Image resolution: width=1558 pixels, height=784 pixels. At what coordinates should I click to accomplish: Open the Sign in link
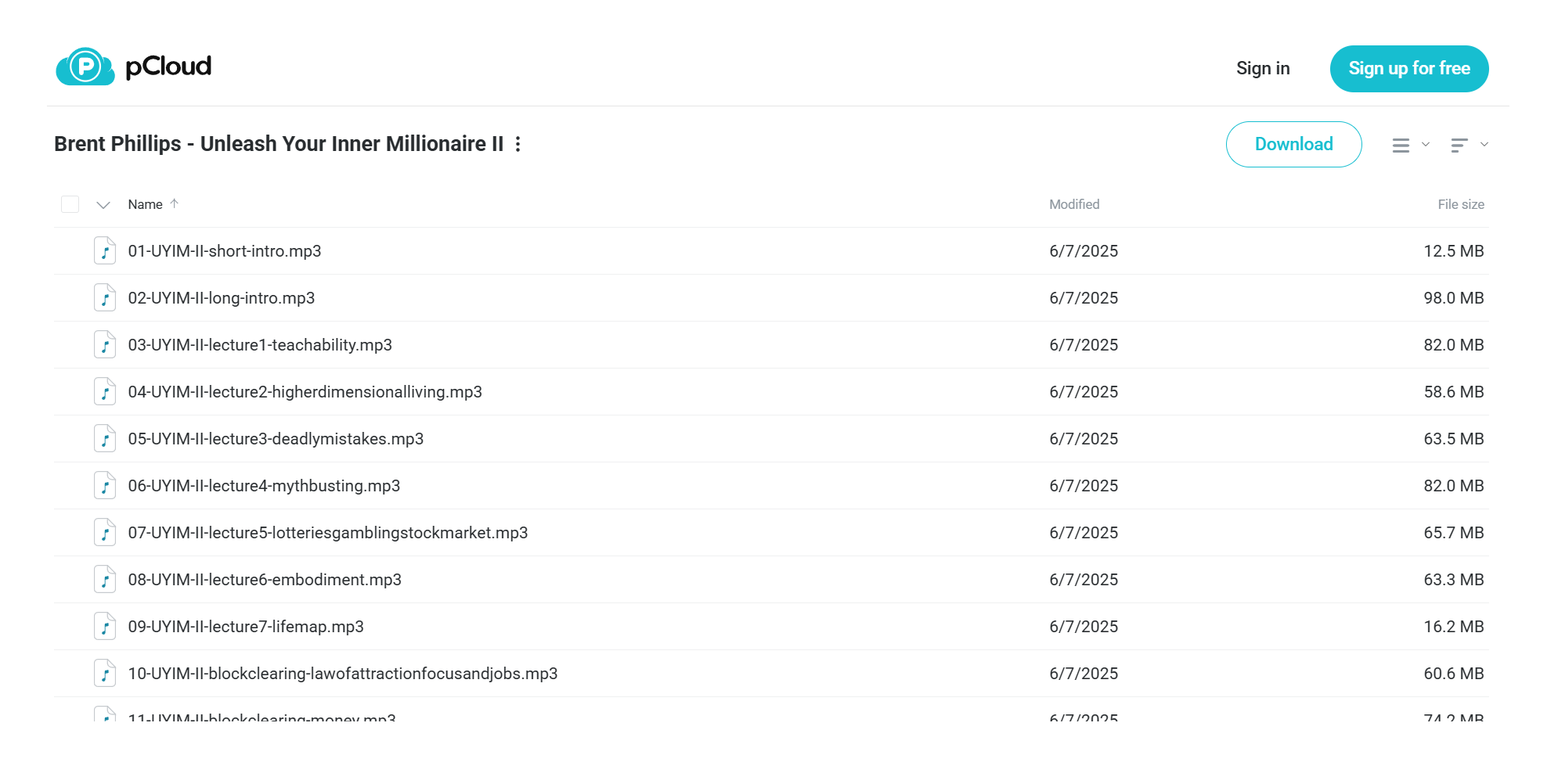[1263, 69]
